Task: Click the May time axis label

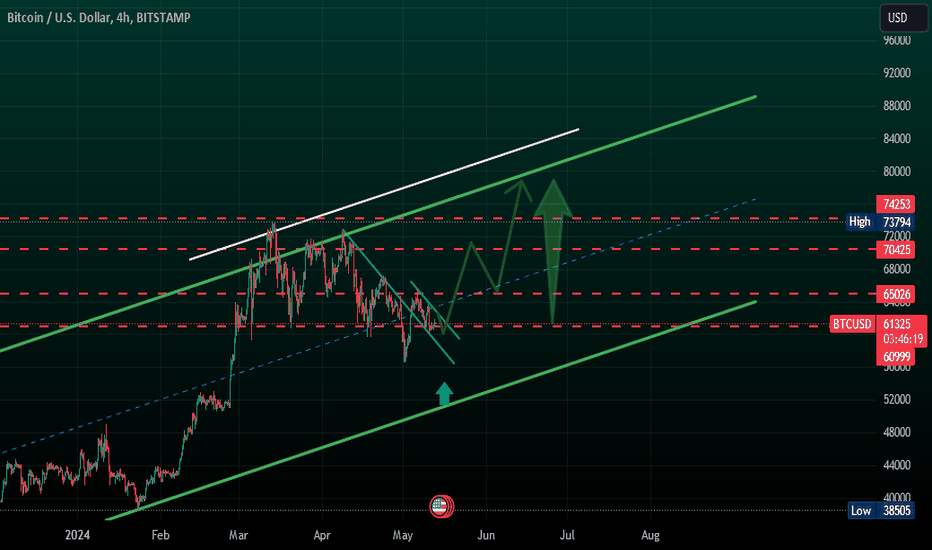Action: (402, 535)
